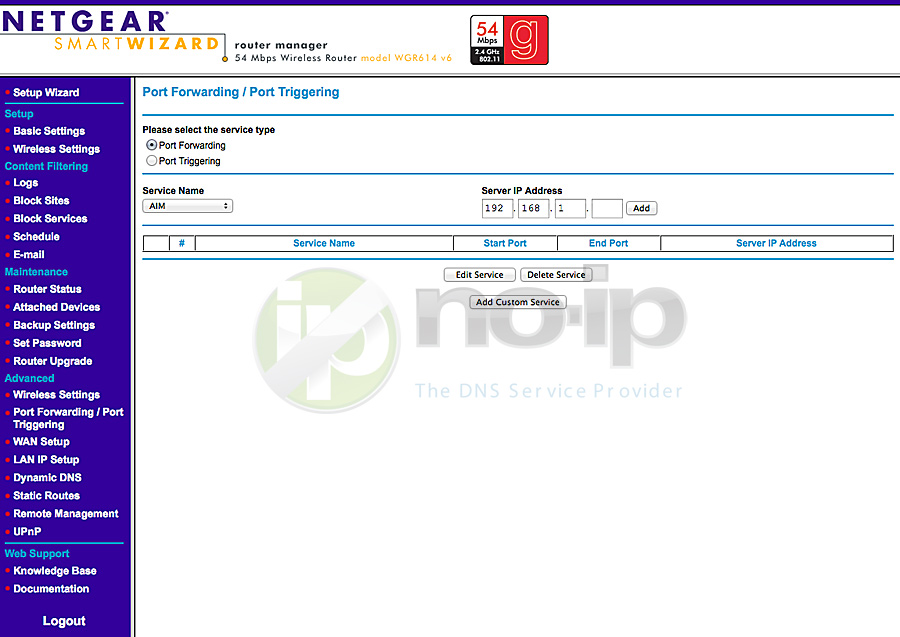Click the Setup section heading in sidebar

19,114
